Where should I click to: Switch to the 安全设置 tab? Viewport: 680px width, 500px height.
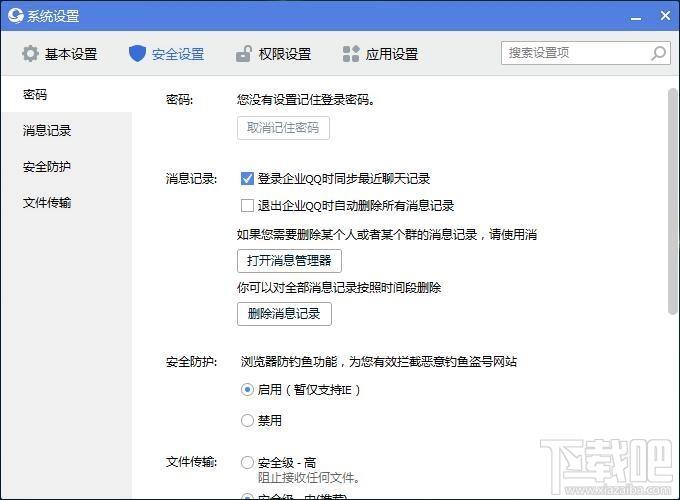[167, 54]
